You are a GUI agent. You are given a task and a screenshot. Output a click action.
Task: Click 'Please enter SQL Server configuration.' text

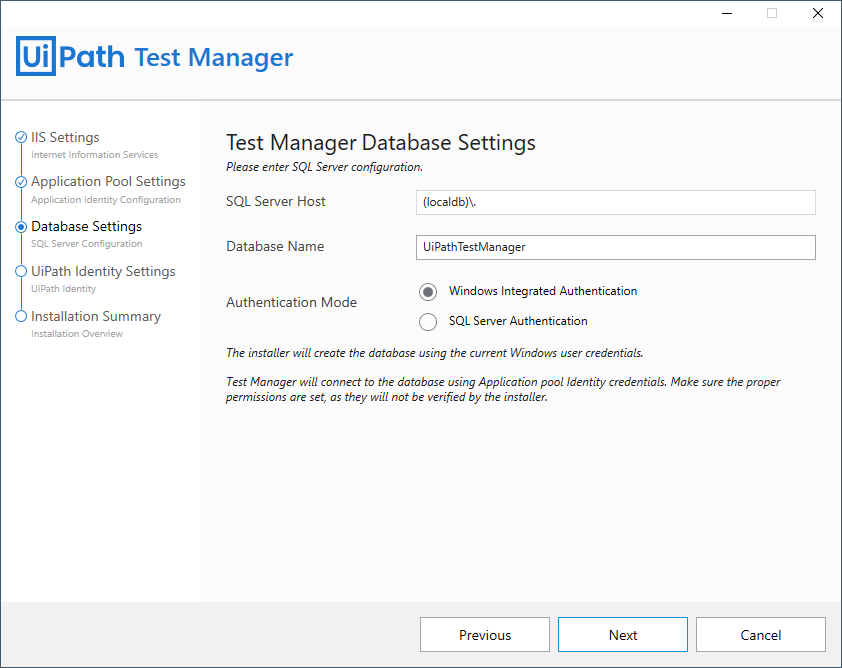click(x=324, y=167)
